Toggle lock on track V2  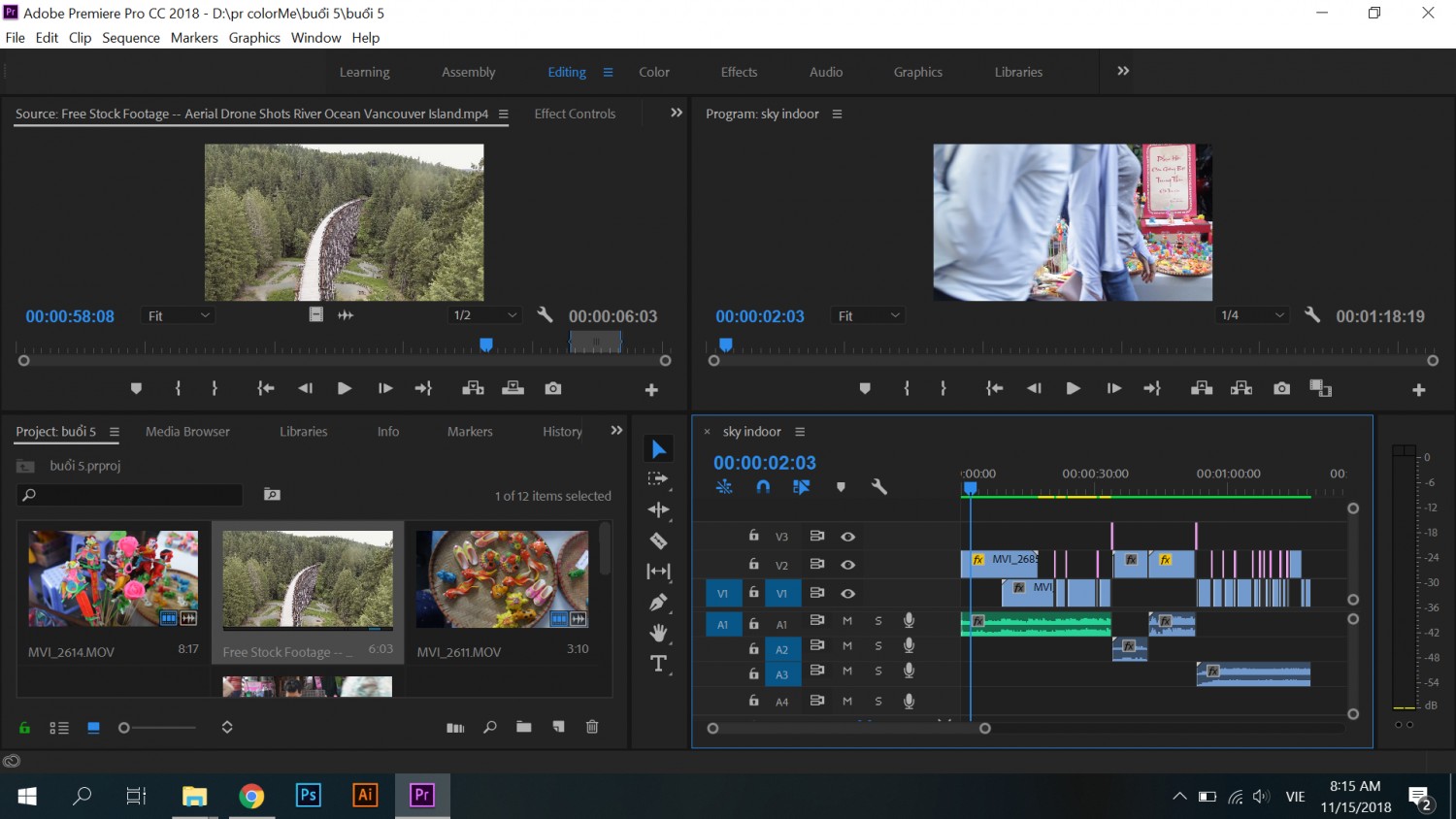coord(753,564)
